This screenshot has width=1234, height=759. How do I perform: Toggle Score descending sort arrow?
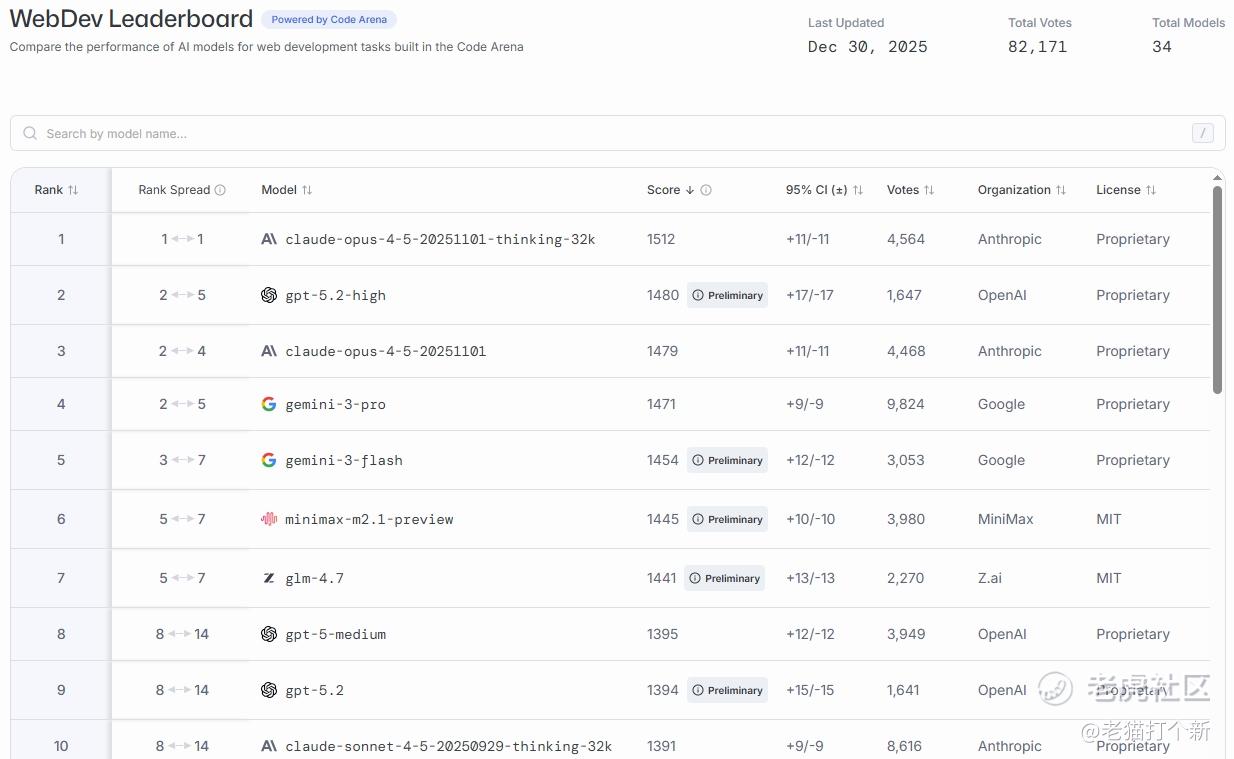690,190
